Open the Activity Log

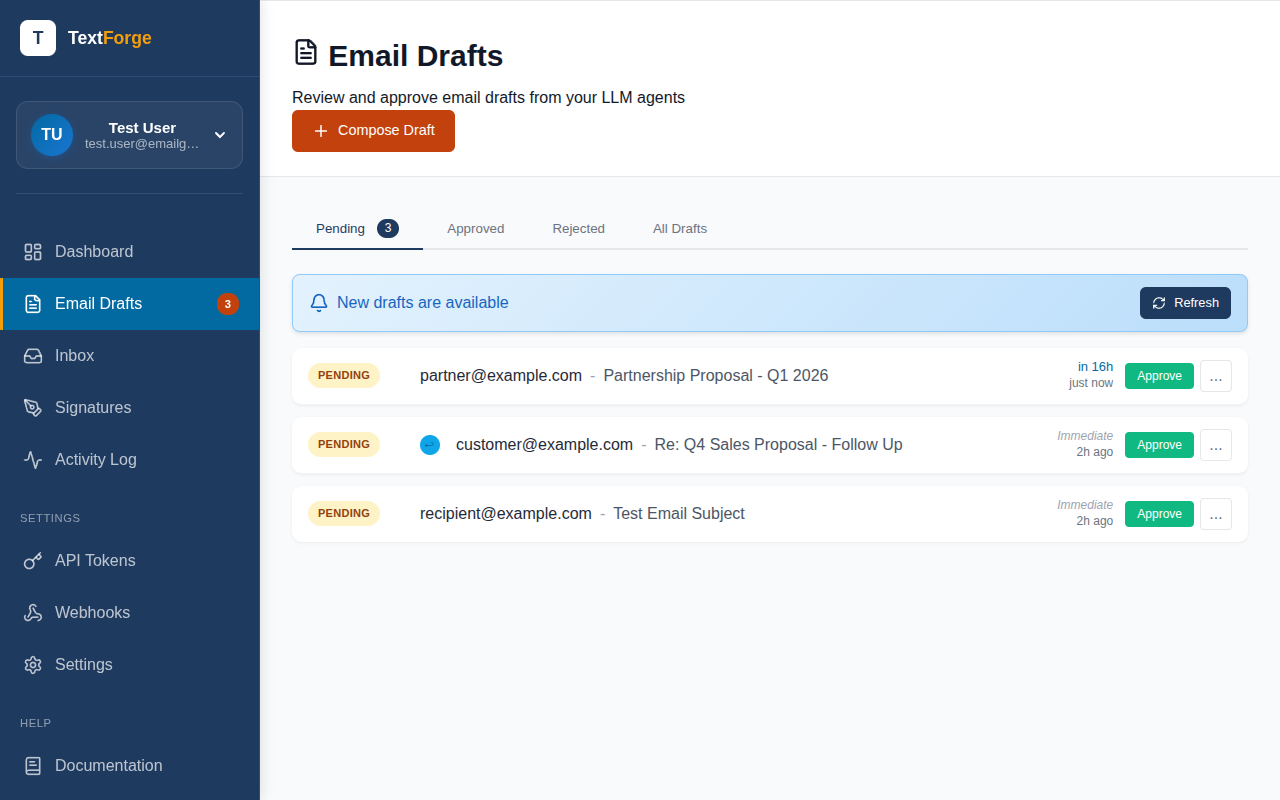[130, 460]
